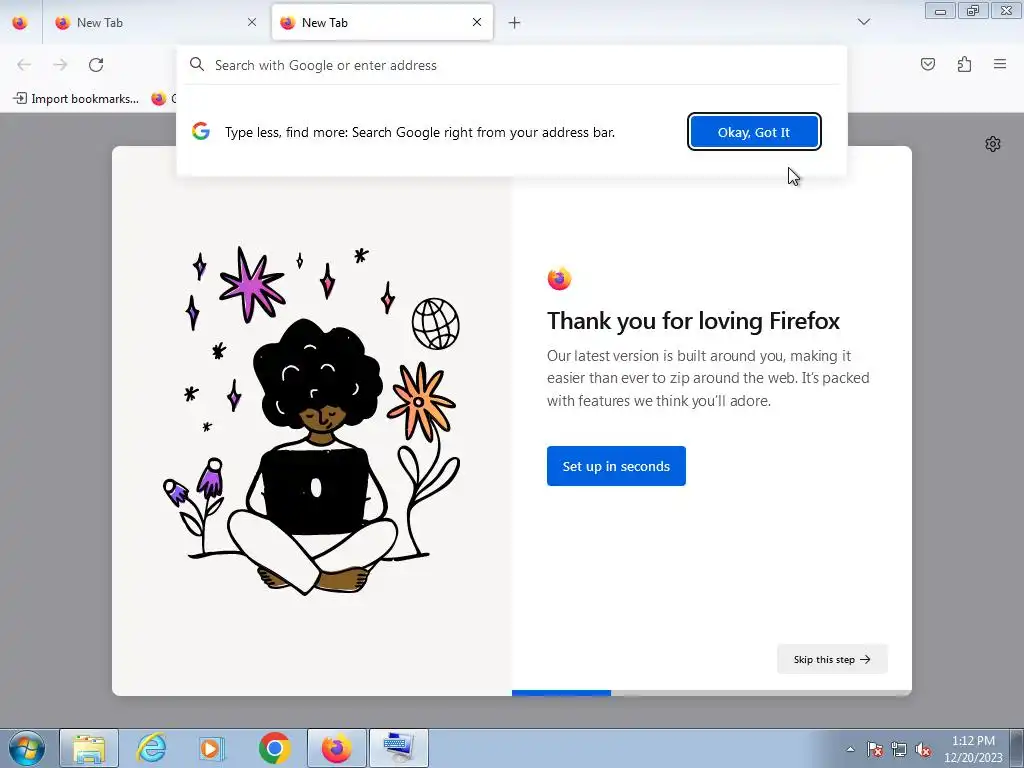
Task: Open the Extensions puzzle icon
Action: pyautogui.click(x=964, y=64)
